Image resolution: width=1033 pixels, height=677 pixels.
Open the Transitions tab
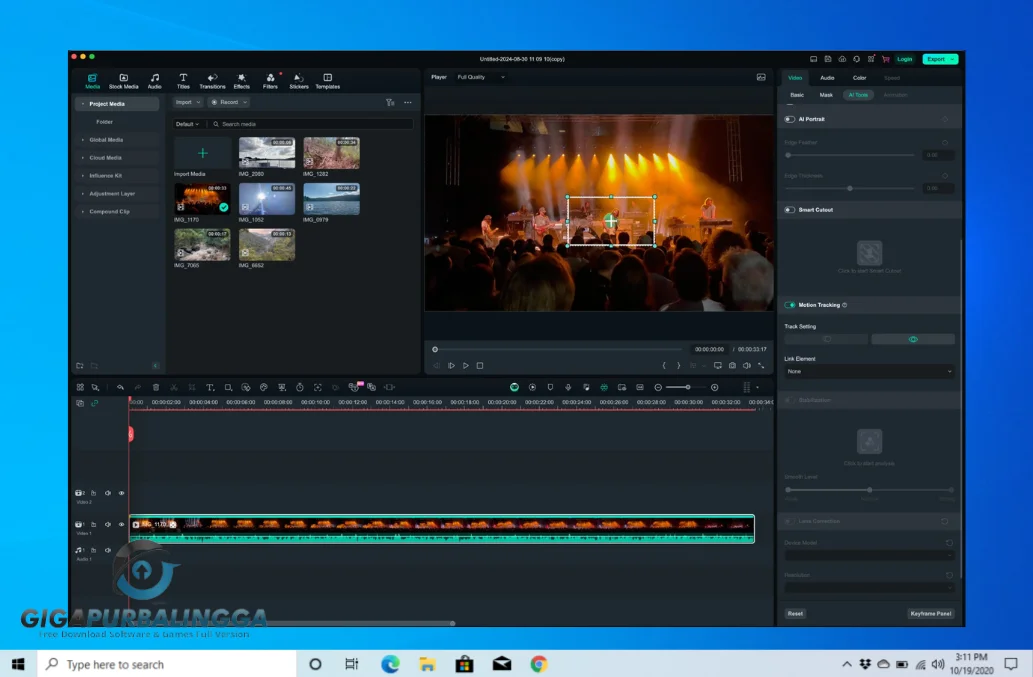point(212,81)
